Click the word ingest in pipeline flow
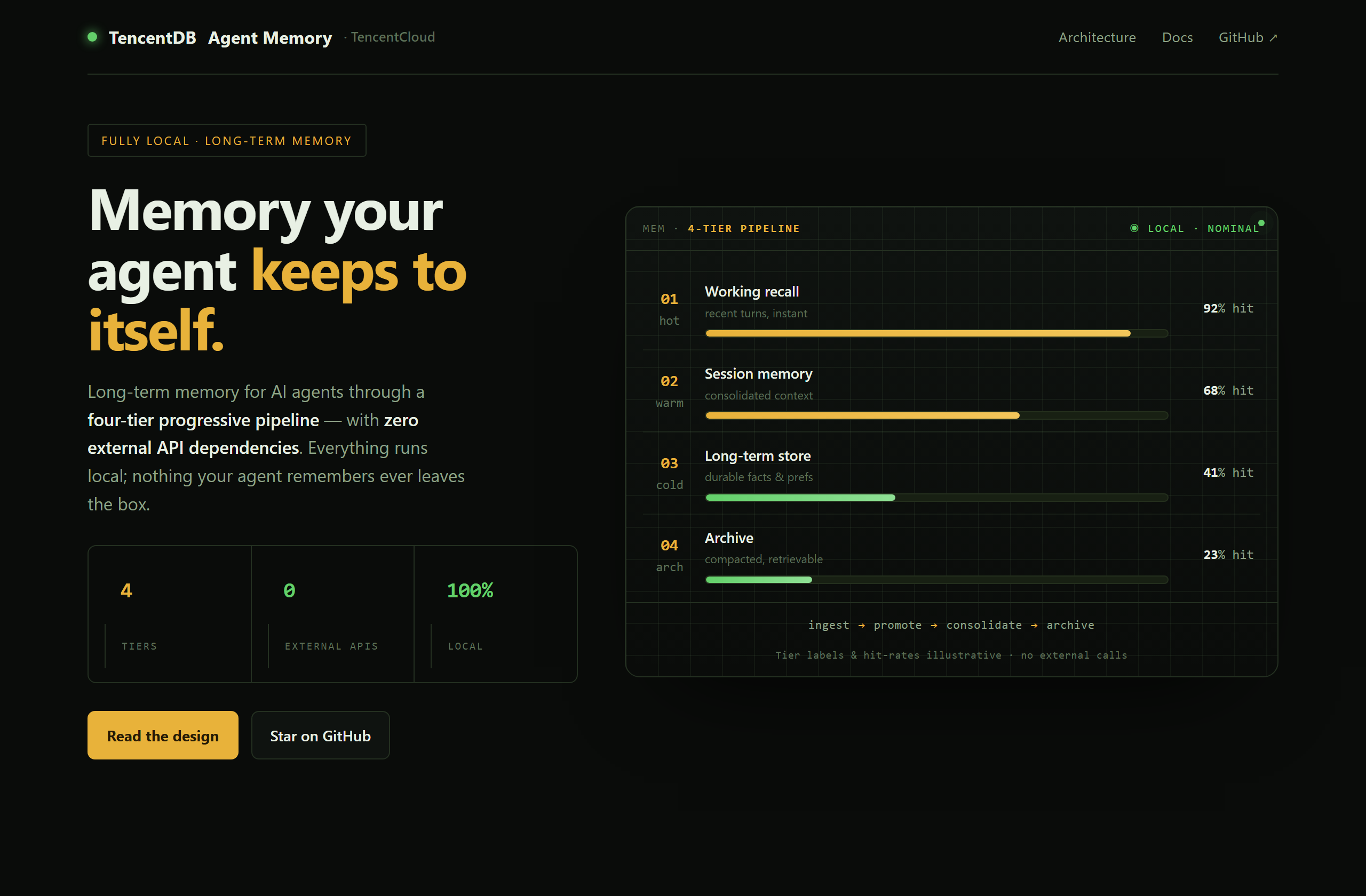This screenshot has height=896, width=1366. coord(828,625)
